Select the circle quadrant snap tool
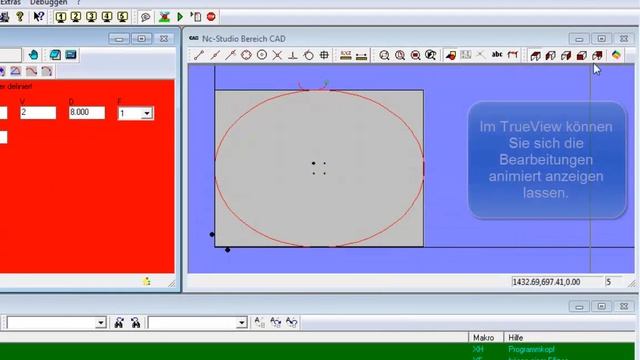640x360 pixels. (x=246, y=55)
